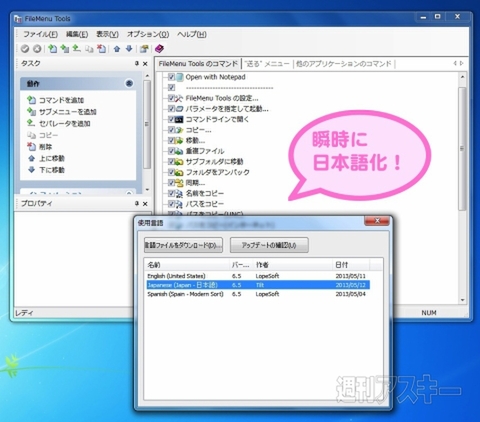Toggle the separator line checkbox
This screenshot has width=480, height=422.
(x=171, y=88)
